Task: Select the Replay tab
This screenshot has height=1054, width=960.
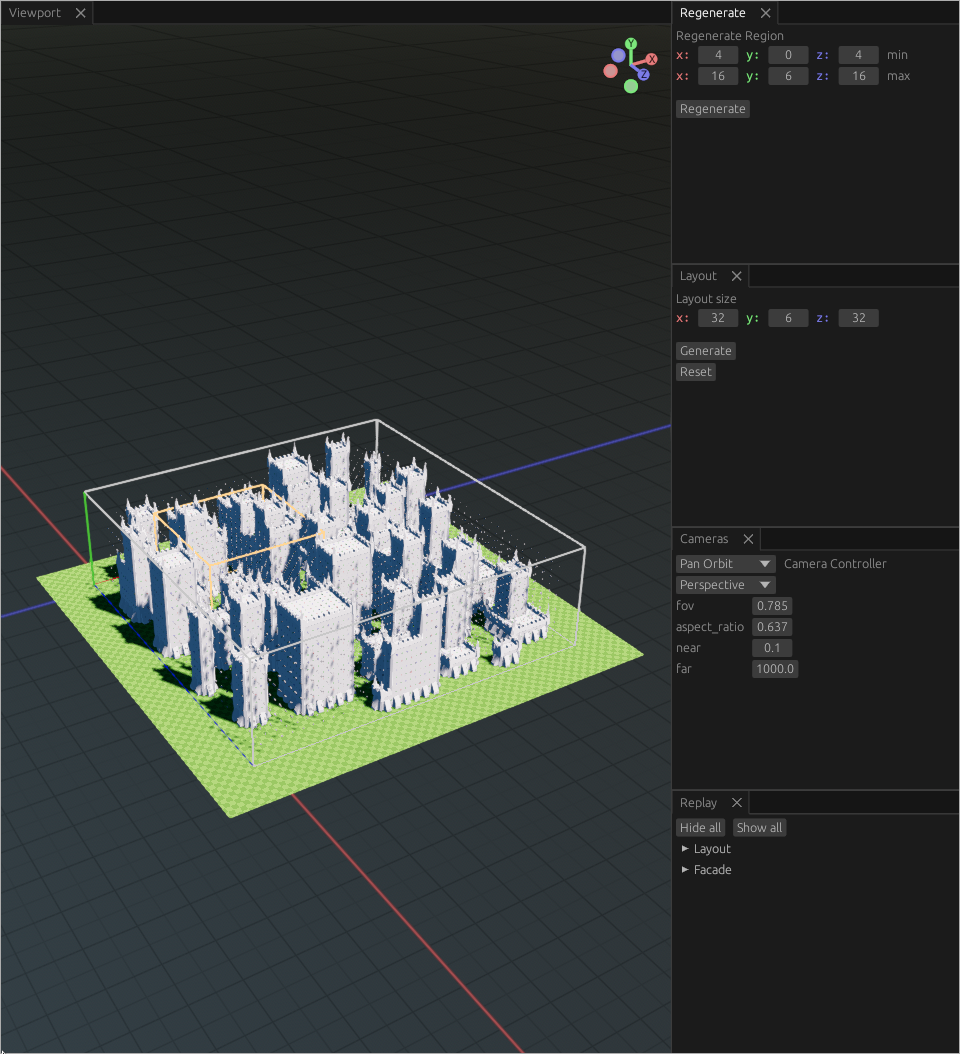Action: (698, 803)
